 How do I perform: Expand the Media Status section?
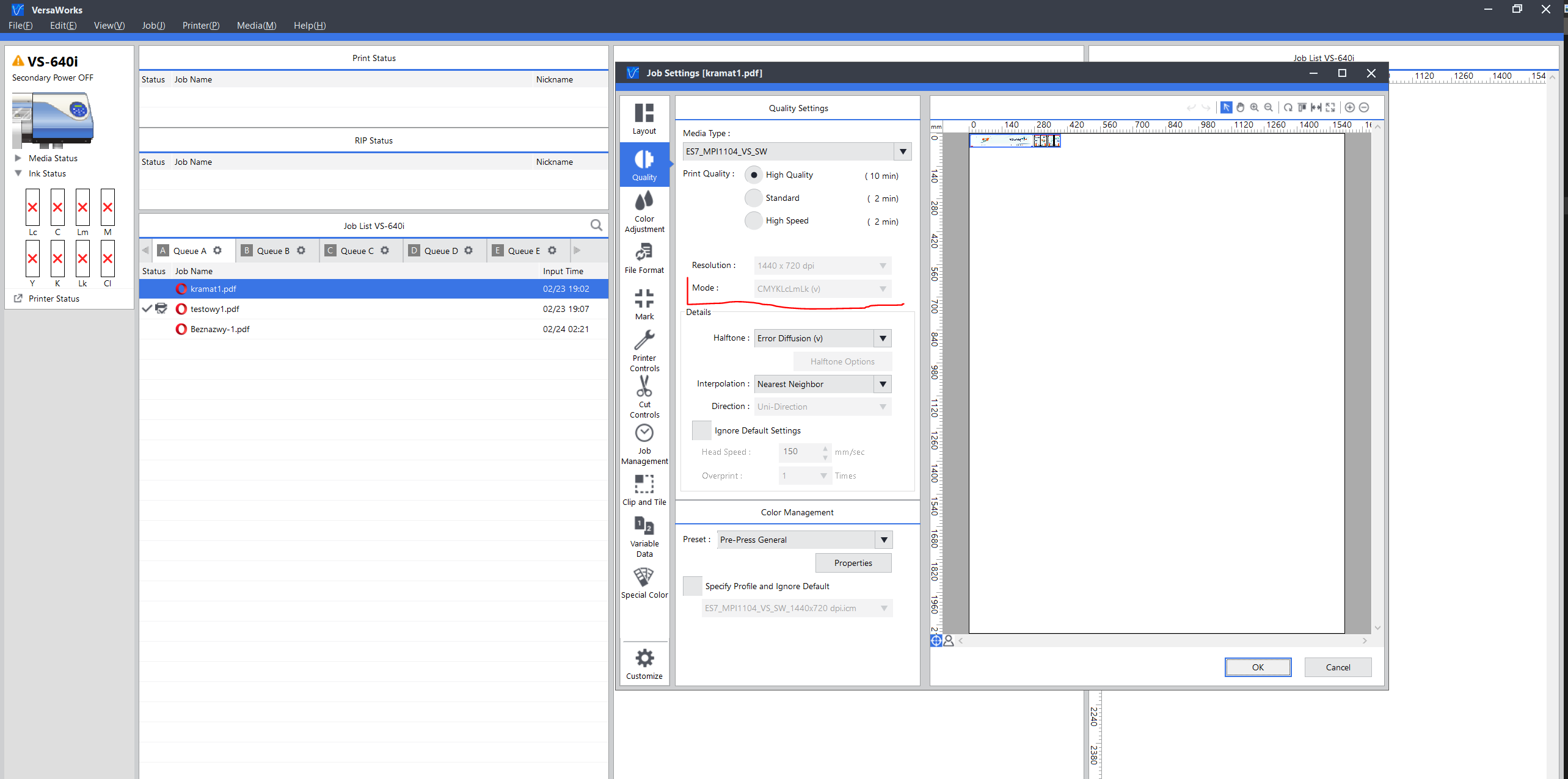pos(18,158)
